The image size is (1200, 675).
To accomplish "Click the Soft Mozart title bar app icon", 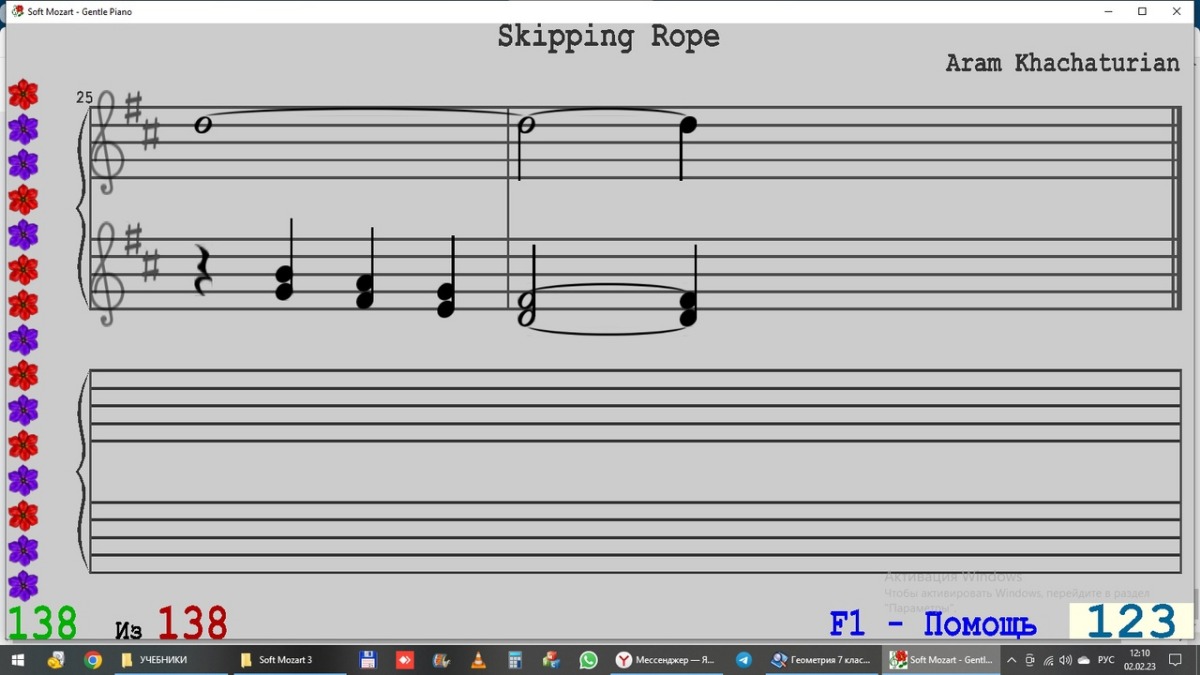I will pos(17,12).
